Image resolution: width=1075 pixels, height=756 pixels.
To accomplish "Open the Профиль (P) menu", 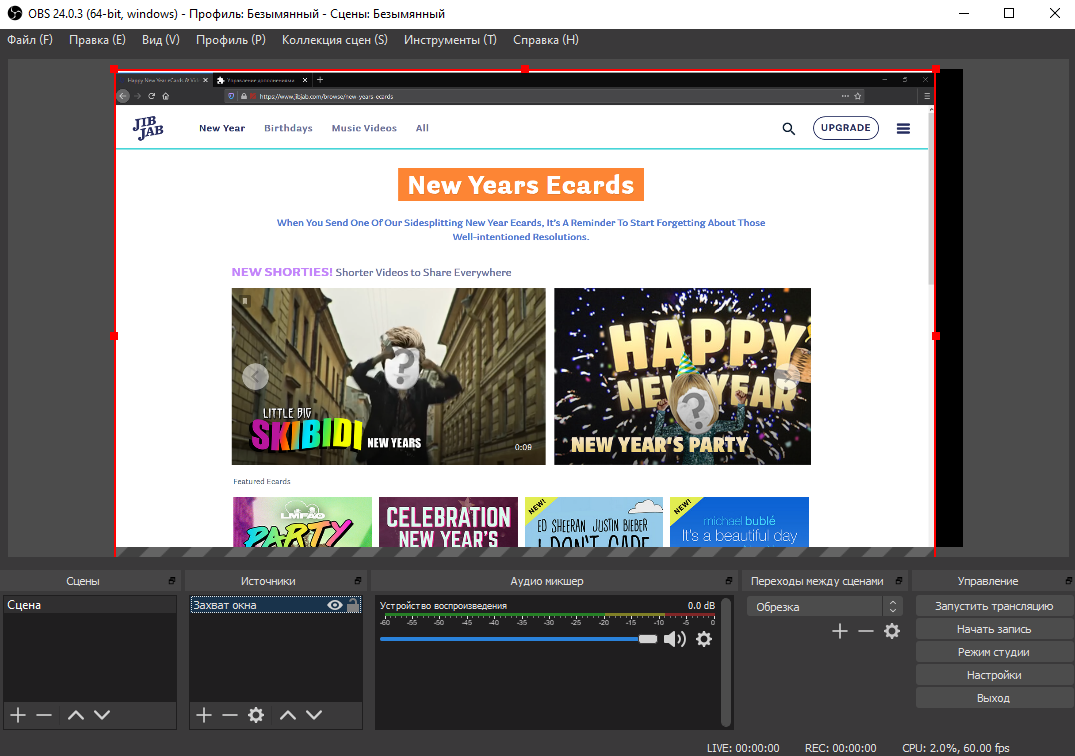I will (230, 40).
